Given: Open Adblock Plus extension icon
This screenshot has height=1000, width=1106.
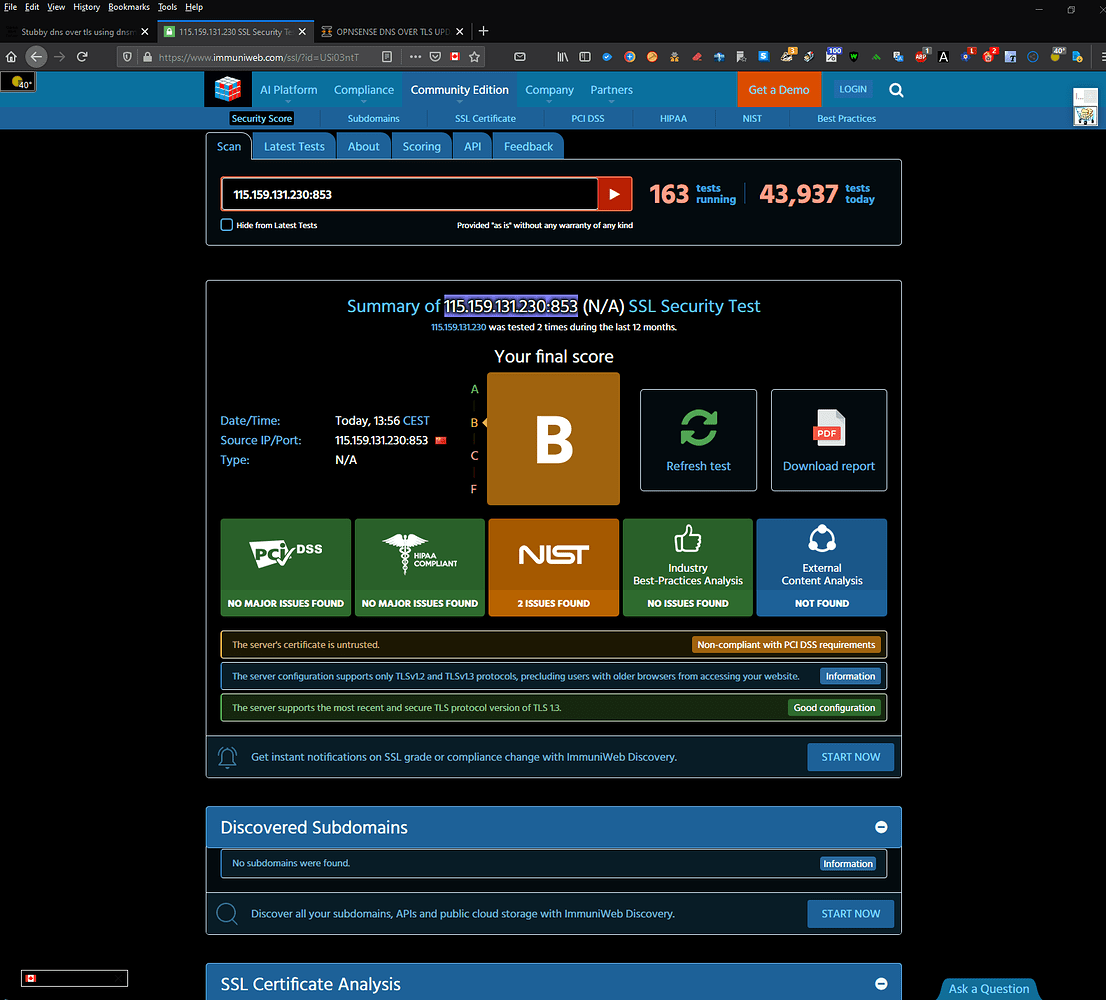Looking at the screenshot, I should pyautogui.click(x=921, y=57).
